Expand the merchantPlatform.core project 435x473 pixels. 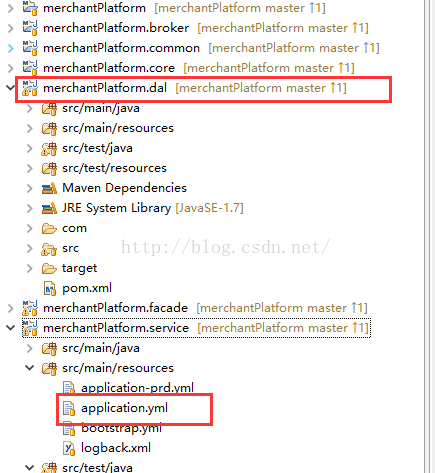pyautogui.click(x=10, y=68)
